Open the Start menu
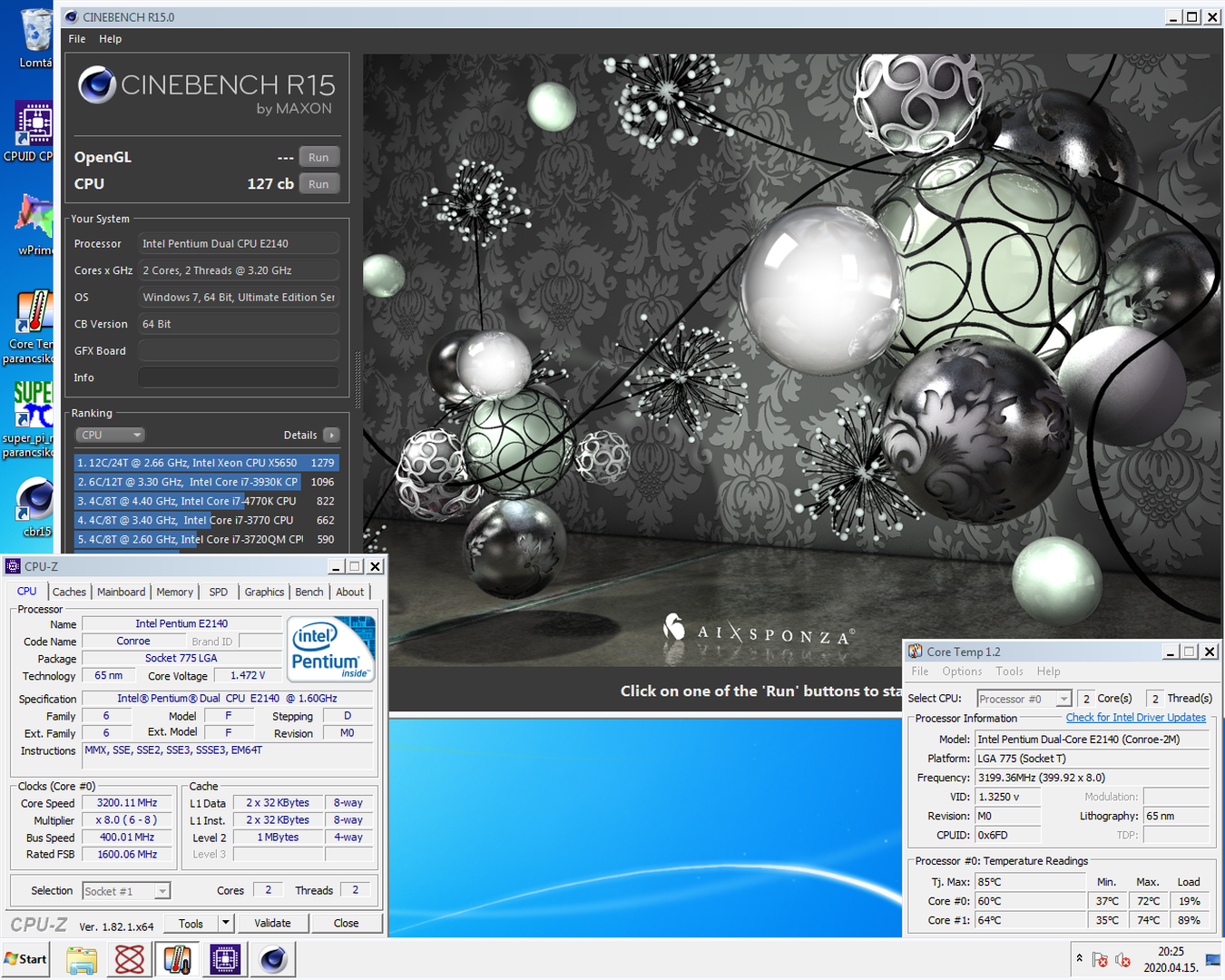 pos(26,959)
